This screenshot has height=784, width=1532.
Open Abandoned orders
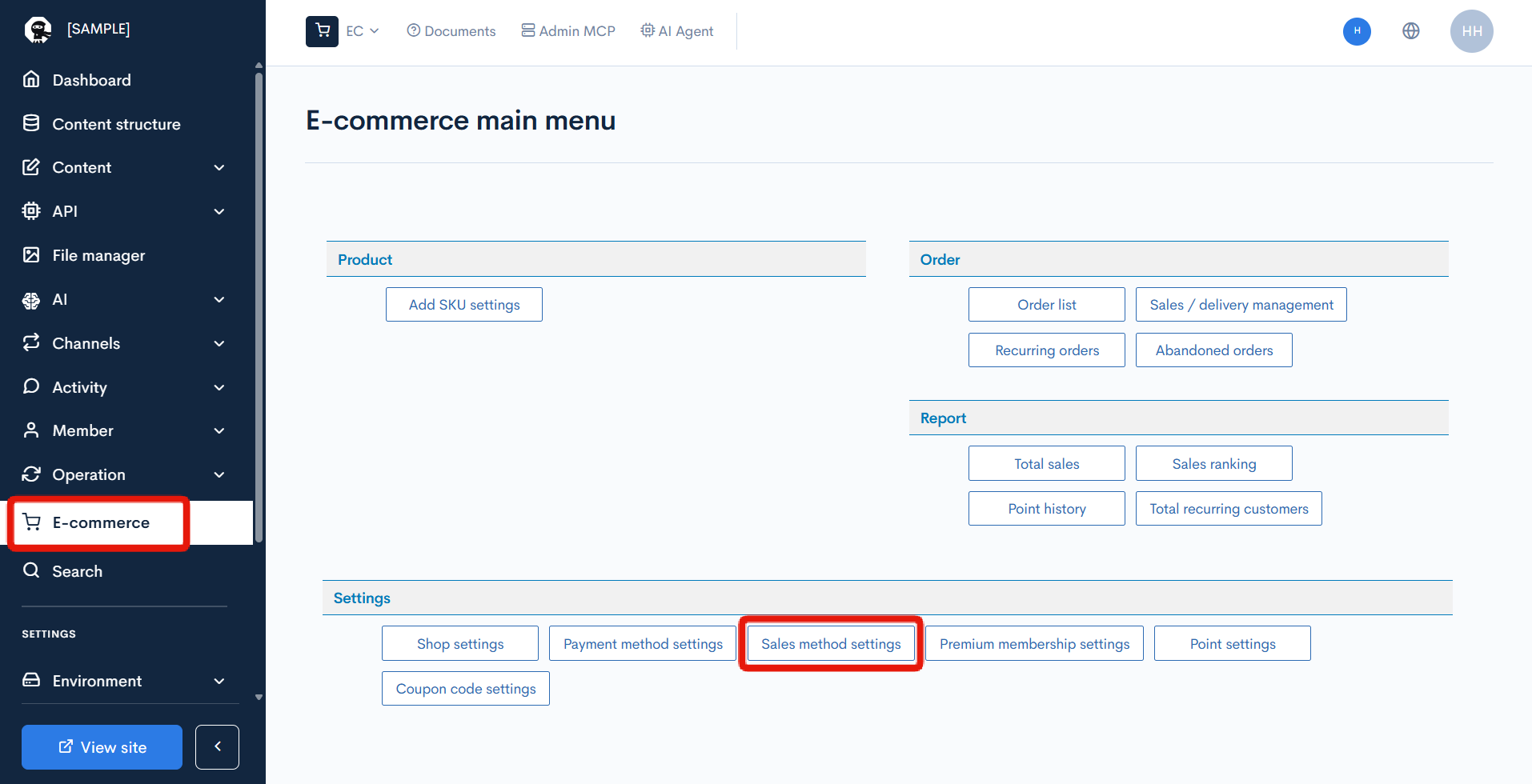[x=1213, y=350]
